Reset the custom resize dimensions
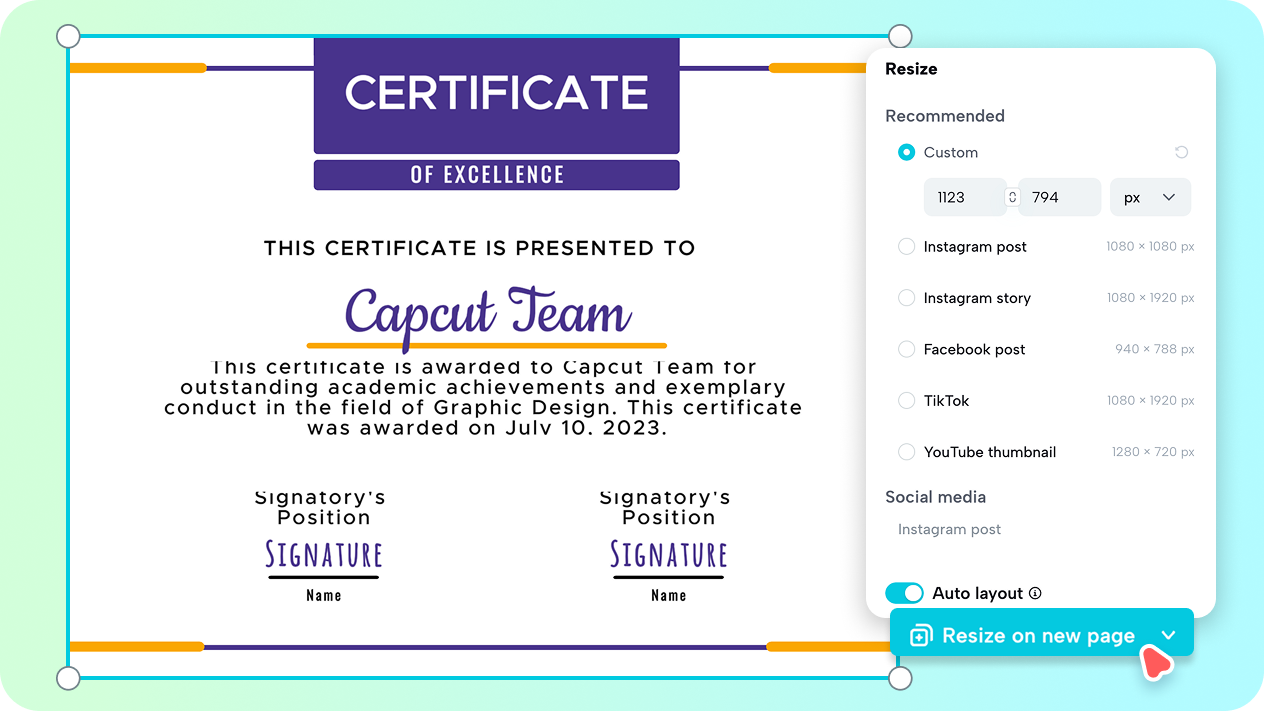Screen dimensions: 1264x711 (x=1181, y=151)
